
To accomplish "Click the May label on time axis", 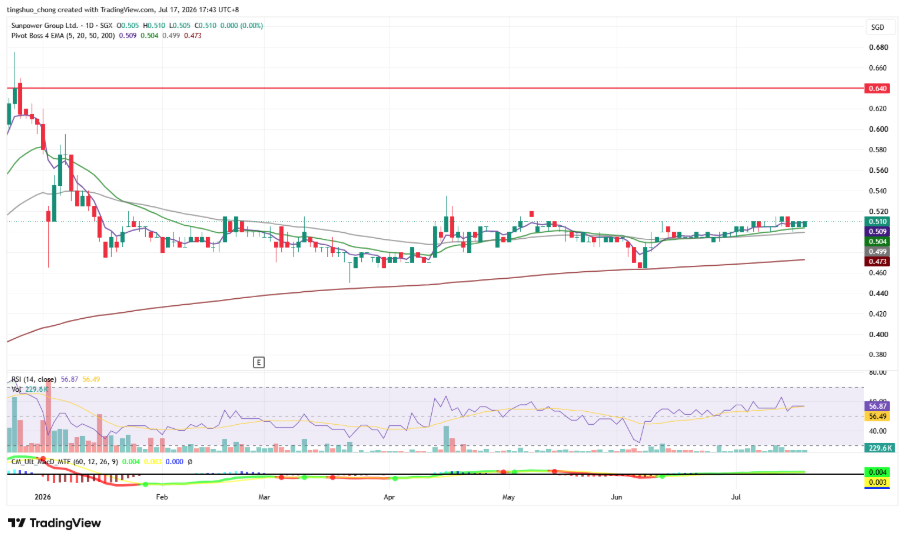I will [x=508, y=497].
